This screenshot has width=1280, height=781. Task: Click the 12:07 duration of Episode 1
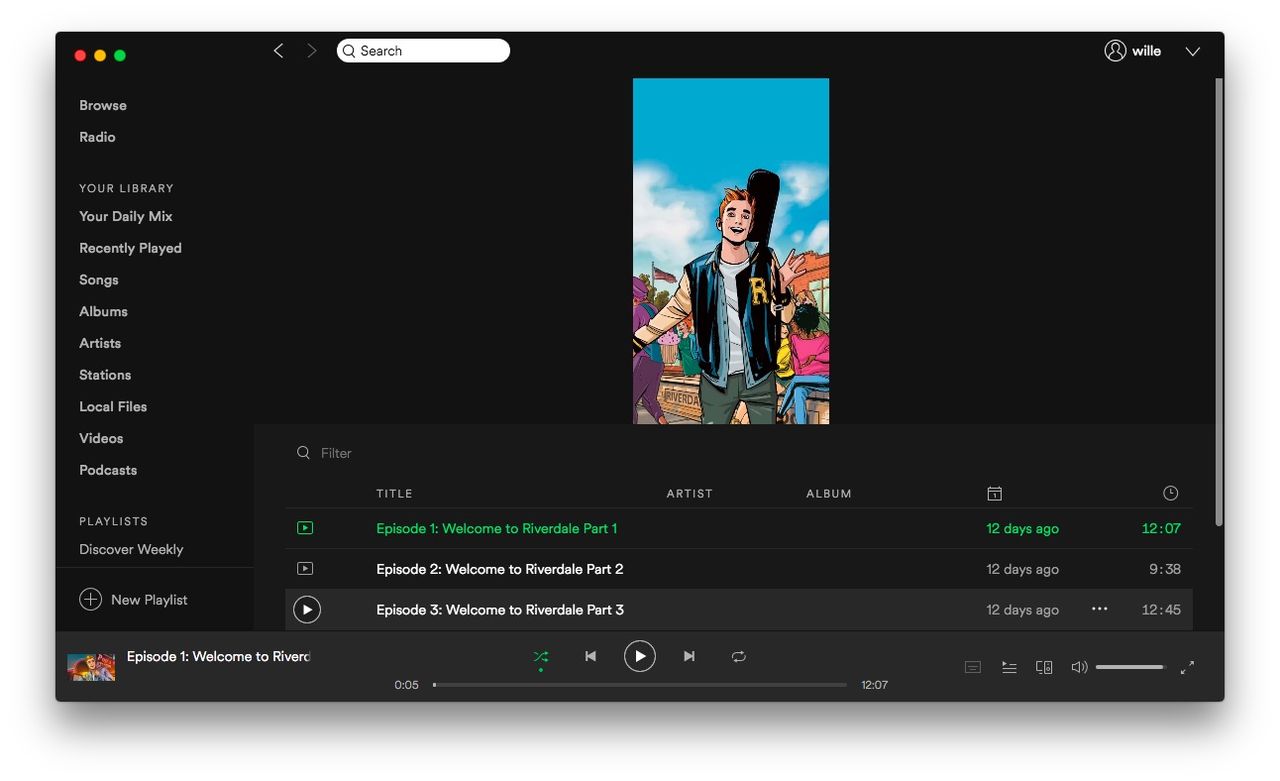[x=1161, y=528]
